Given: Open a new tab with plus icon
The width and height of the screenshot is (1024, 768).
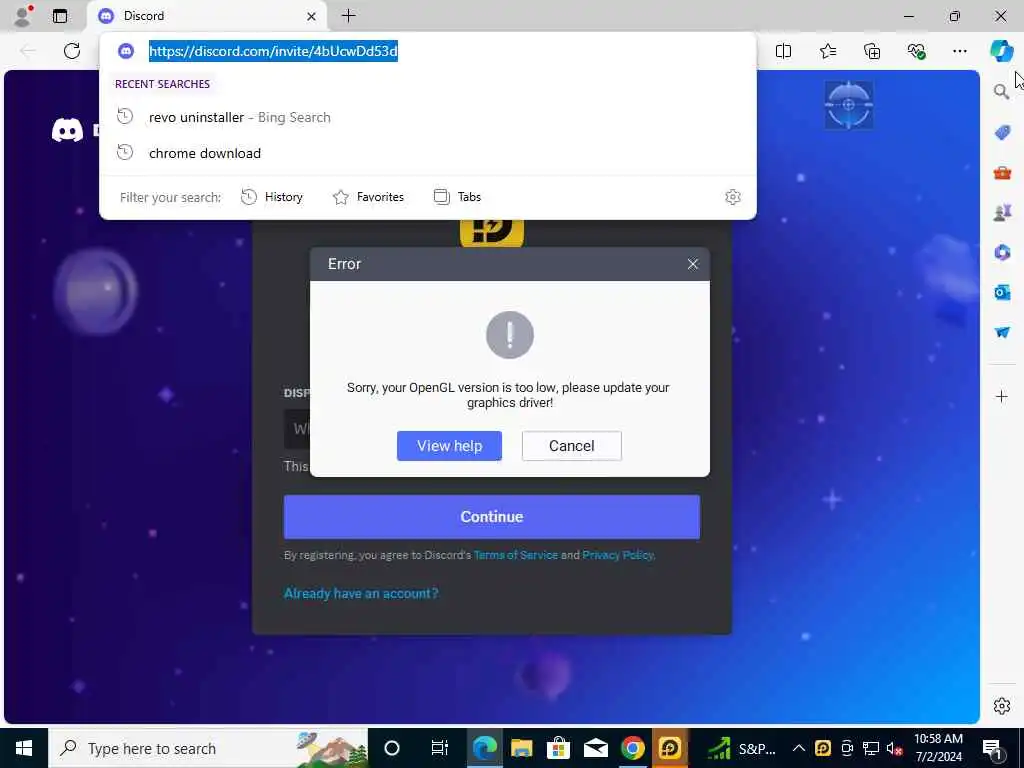Looking at the screenshot, I should point(349,16).
